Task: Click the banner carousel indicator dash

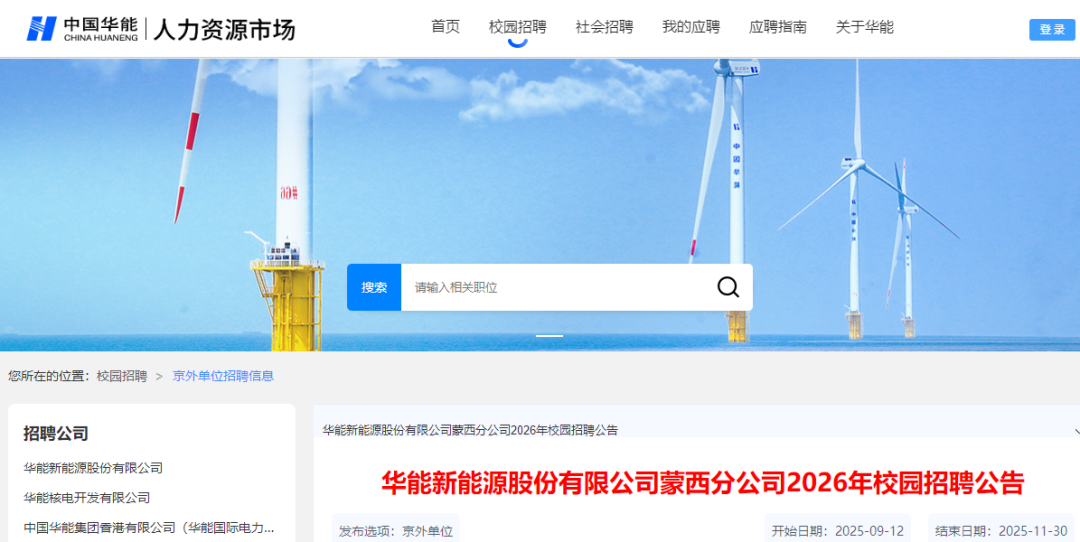Action: pyautogui.click(x=550, y=336)
